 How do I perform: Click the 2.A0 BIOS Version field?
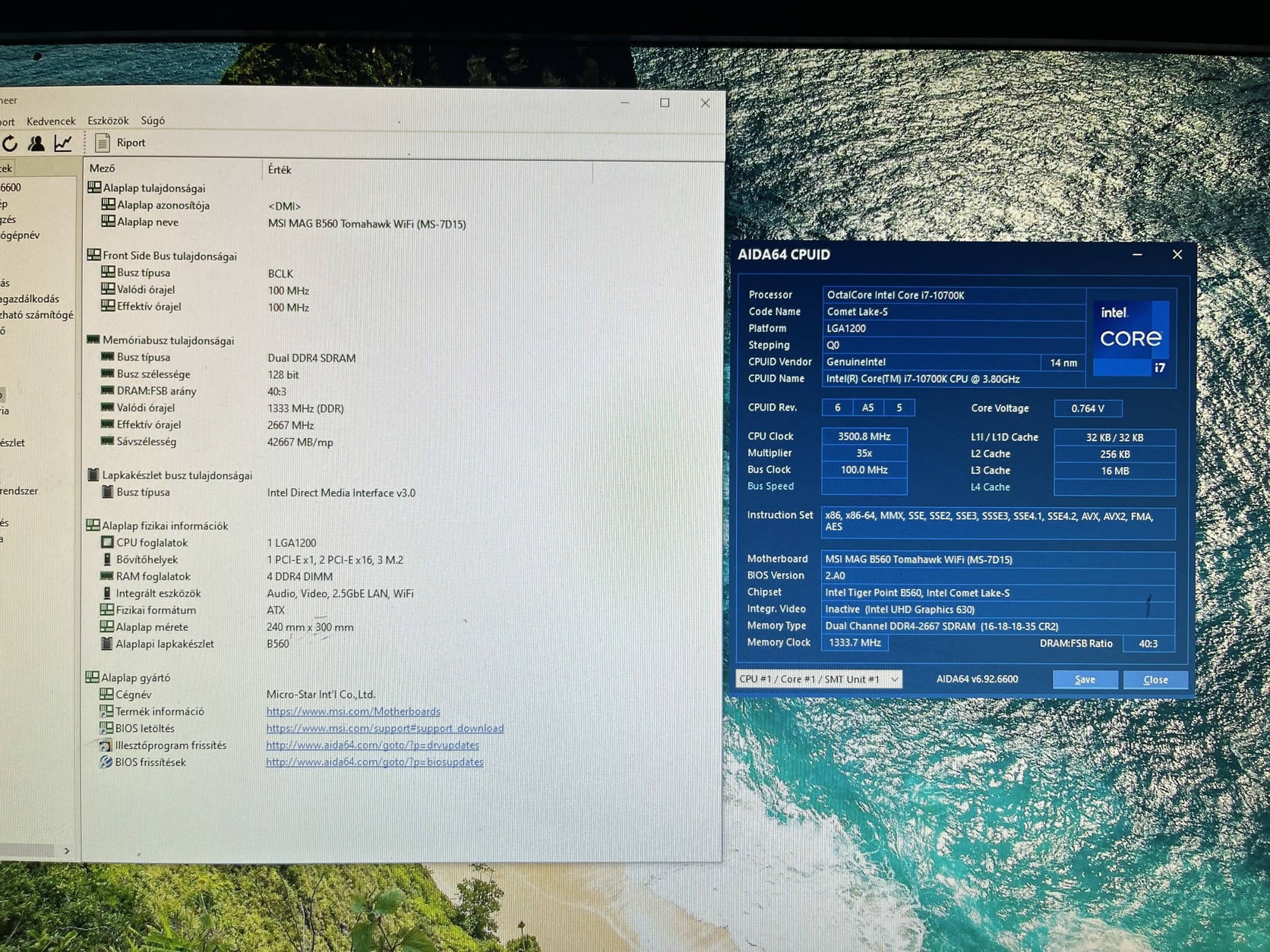[998, 575]
